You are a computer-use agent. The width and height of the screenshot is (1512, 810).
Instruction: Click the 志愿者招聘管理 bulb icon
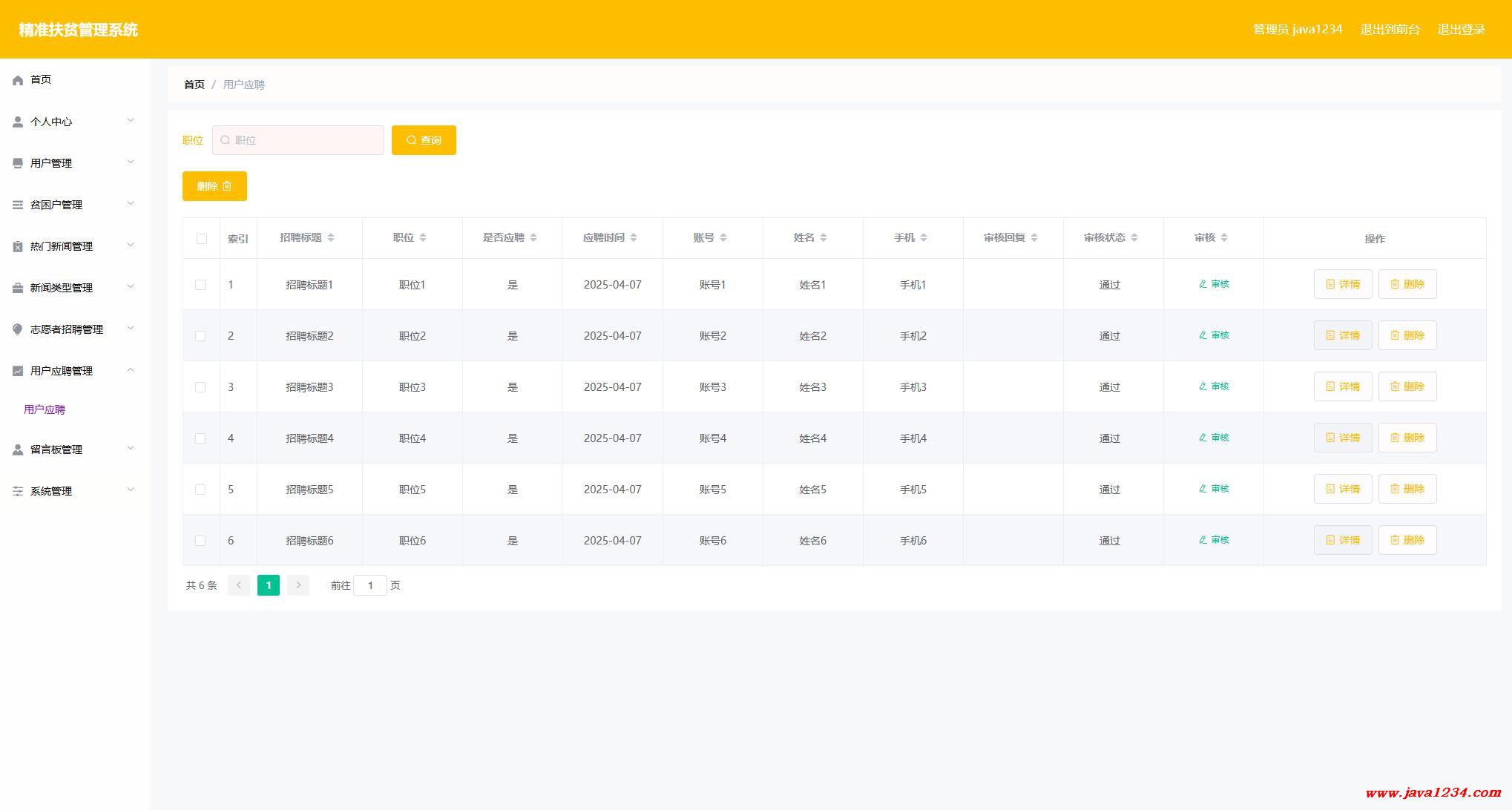pyautogui.click(x=18, y=329)
